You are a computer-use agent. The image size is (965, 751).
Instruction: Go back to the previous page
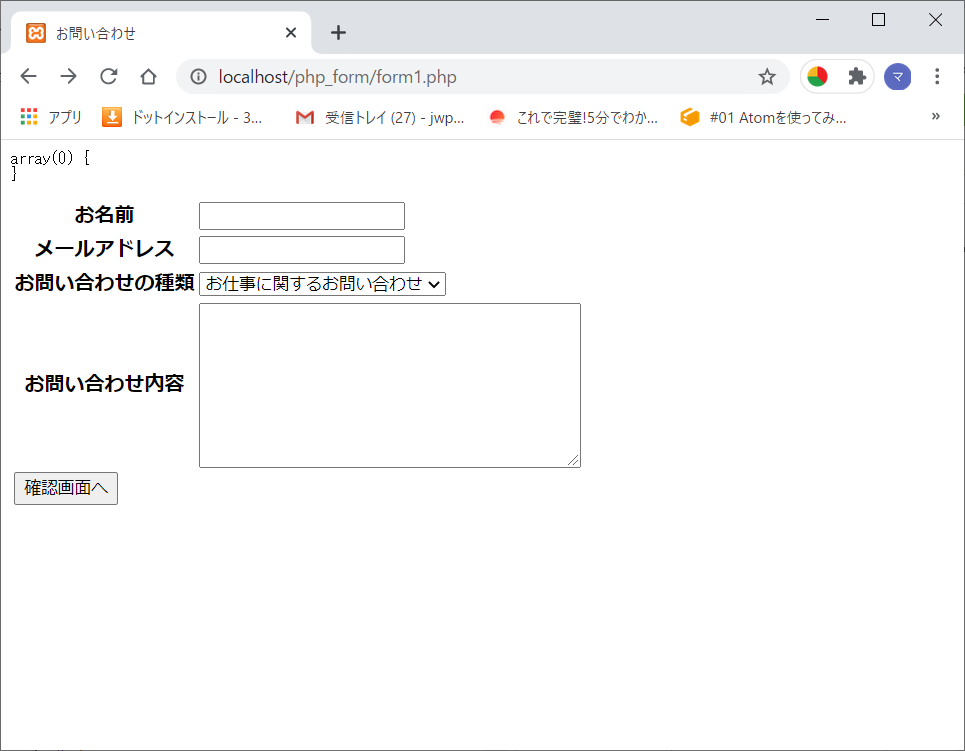coord(28,76)
